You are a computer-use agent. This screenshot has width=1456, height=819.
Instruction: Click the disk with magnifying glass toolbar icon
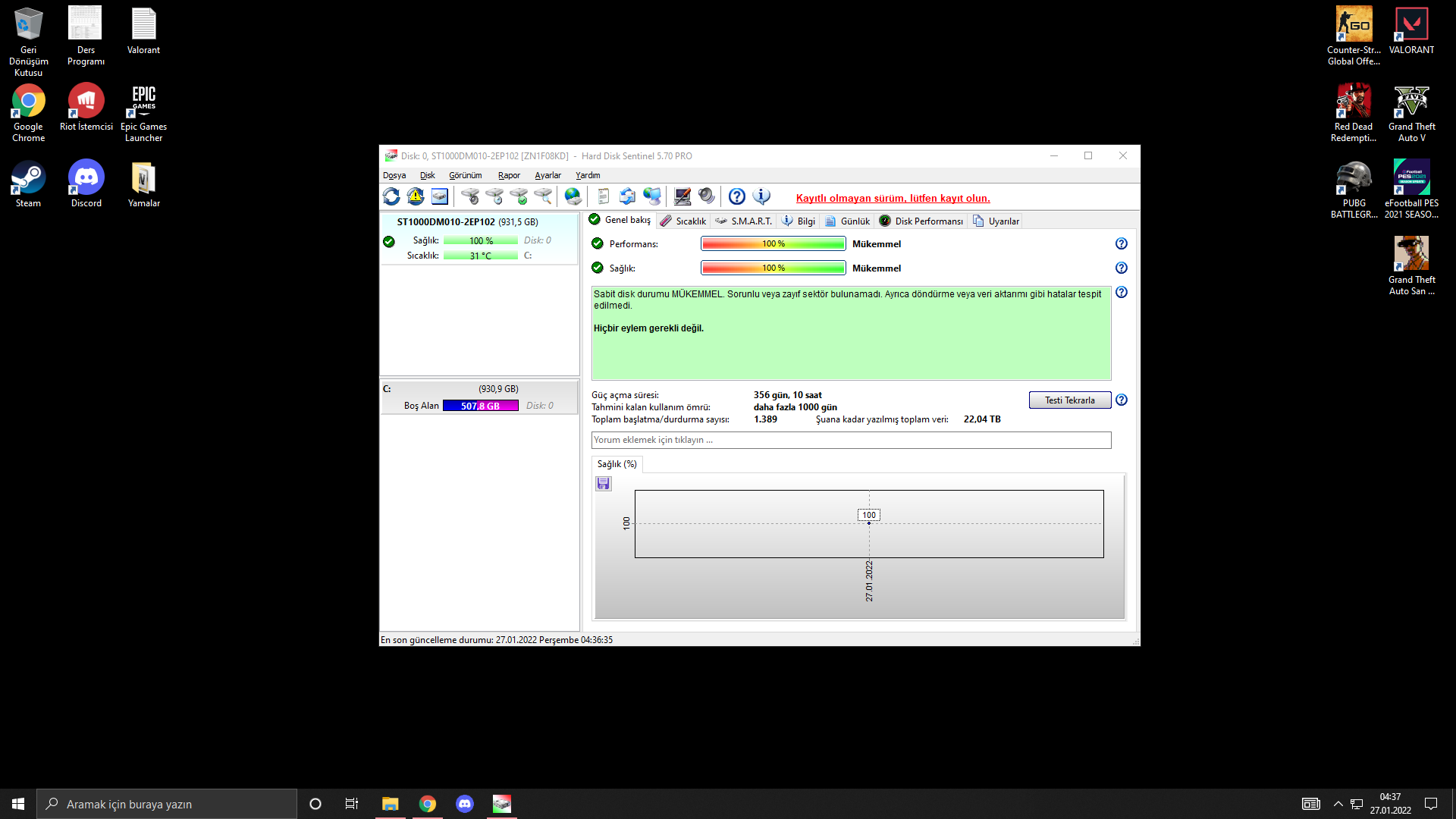coord(543,196)
